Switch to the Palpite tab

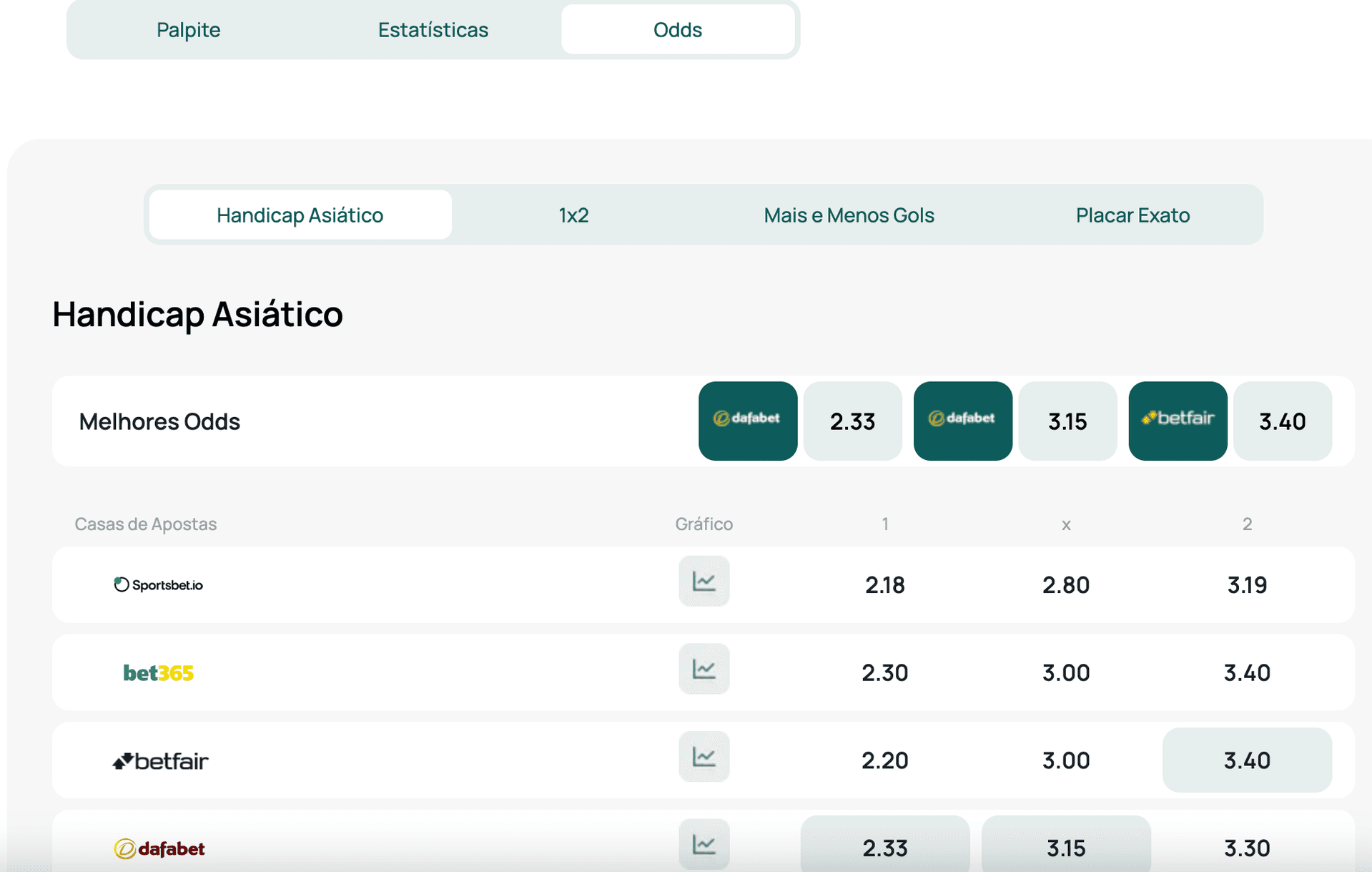[188, 29]
